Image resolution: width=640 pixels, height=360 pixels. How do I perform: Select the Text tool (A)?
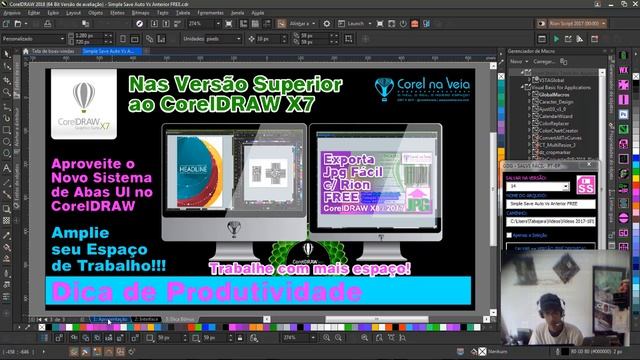coord(7,168)
